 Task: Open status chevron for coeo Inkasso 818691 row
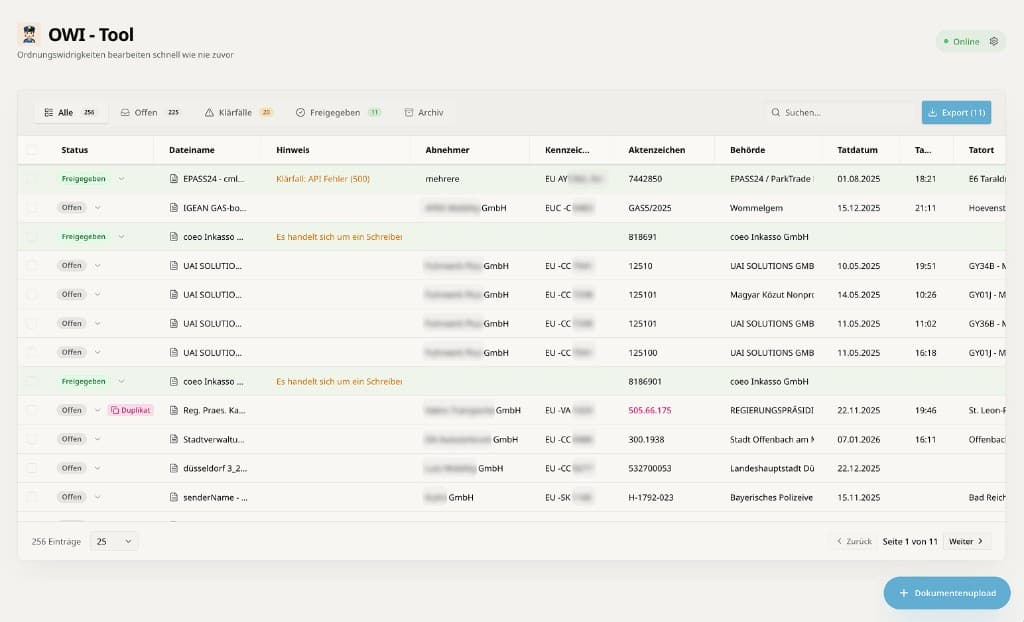tap(121, 237)
